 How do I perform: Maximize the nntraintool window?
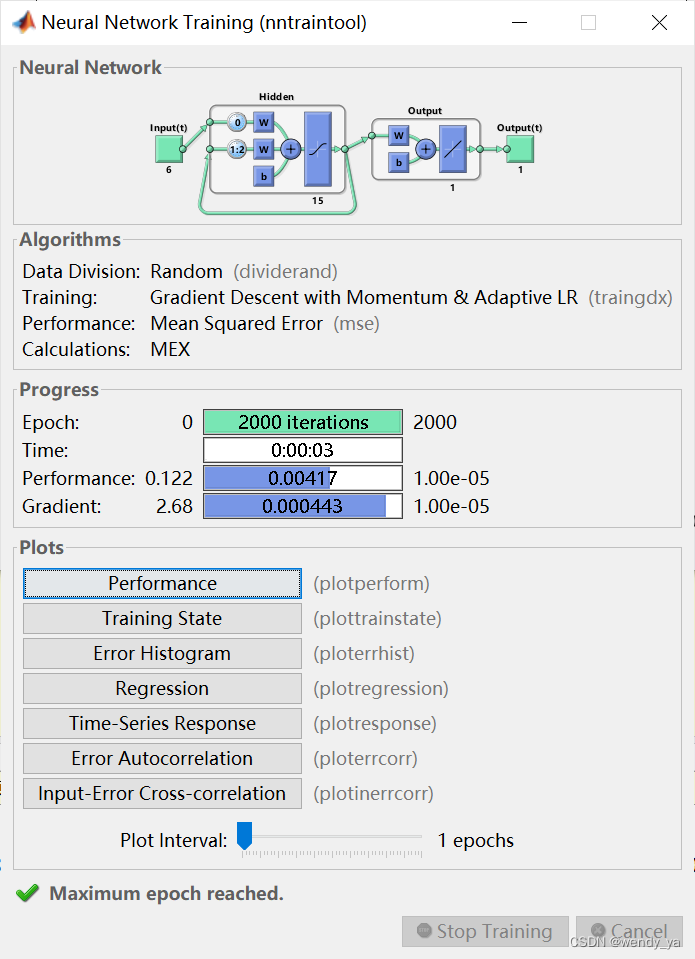588,22
